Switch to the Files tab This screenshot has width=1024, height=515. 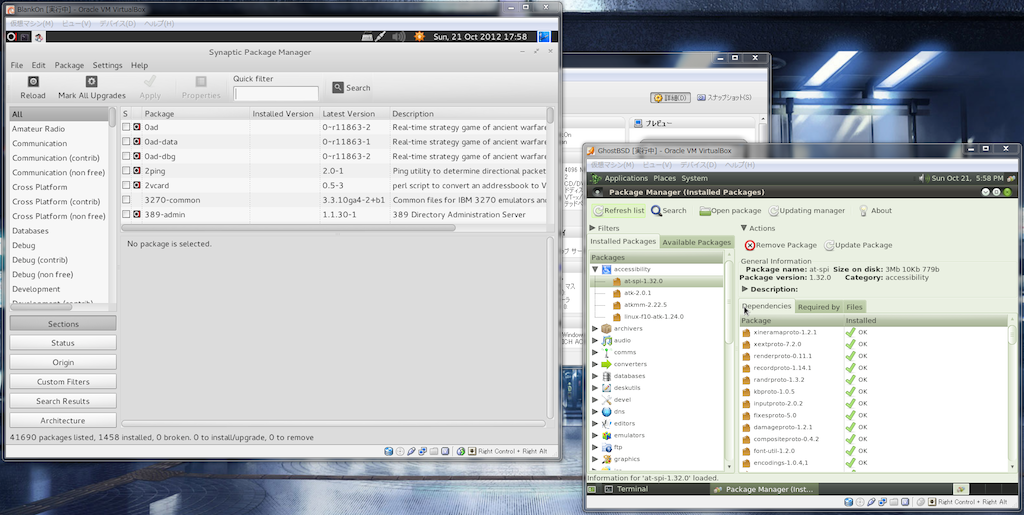click(x=854, y=307)
